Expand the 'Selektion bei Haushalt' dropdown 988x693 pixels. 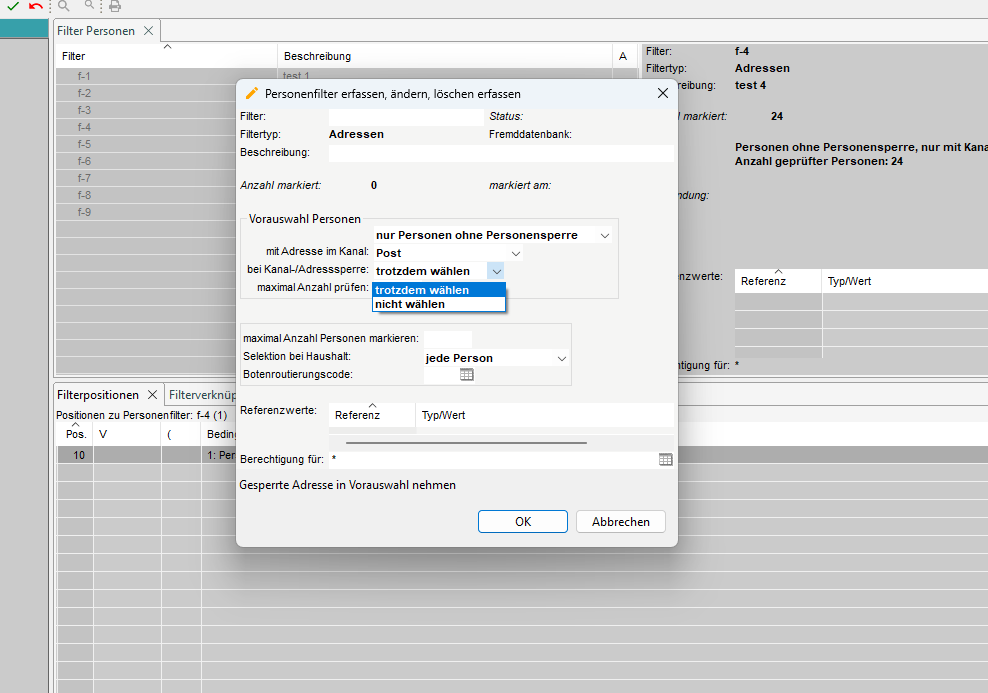pos(562,358)
